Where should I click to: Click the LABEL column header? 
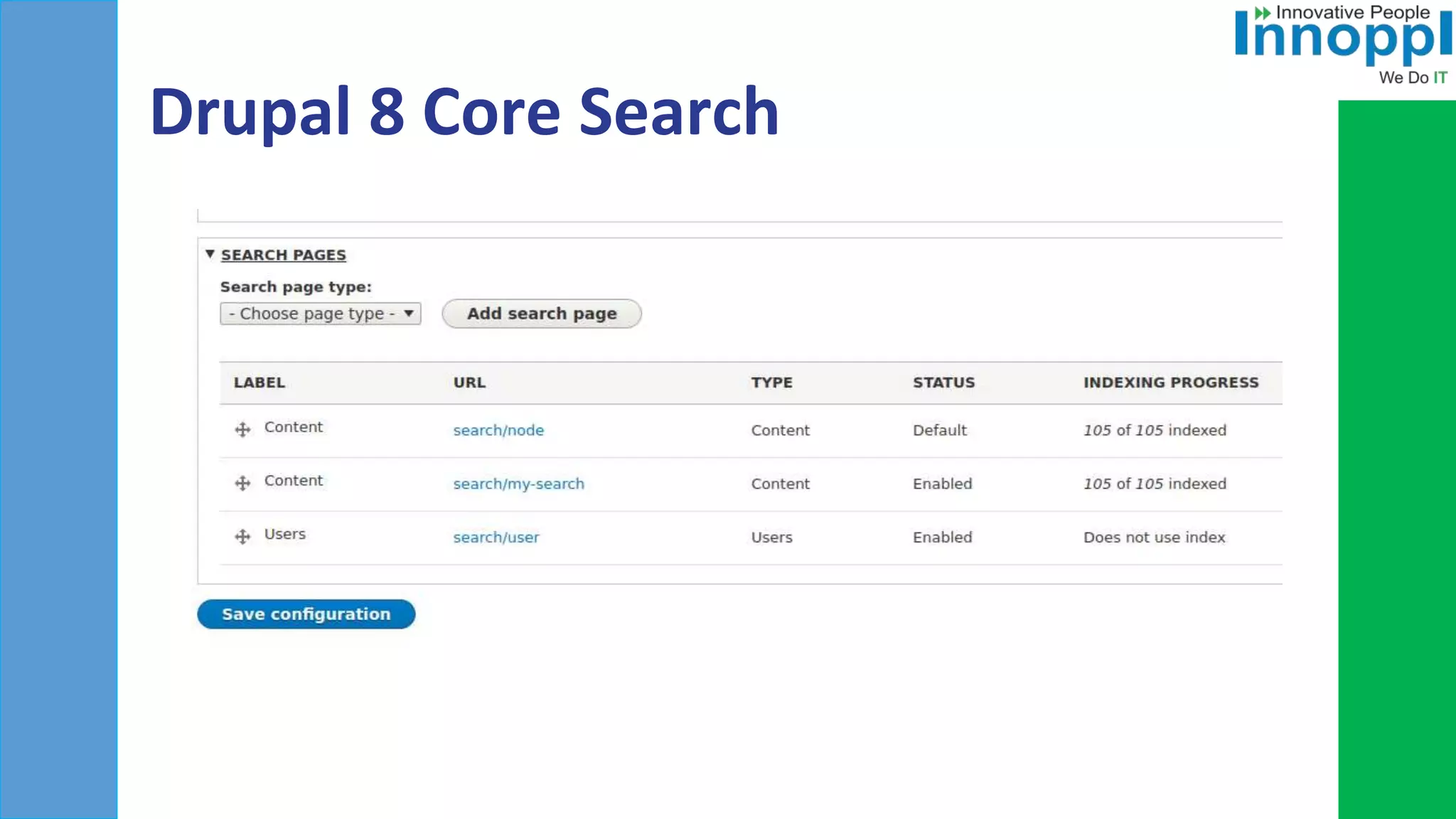point(259,382)
